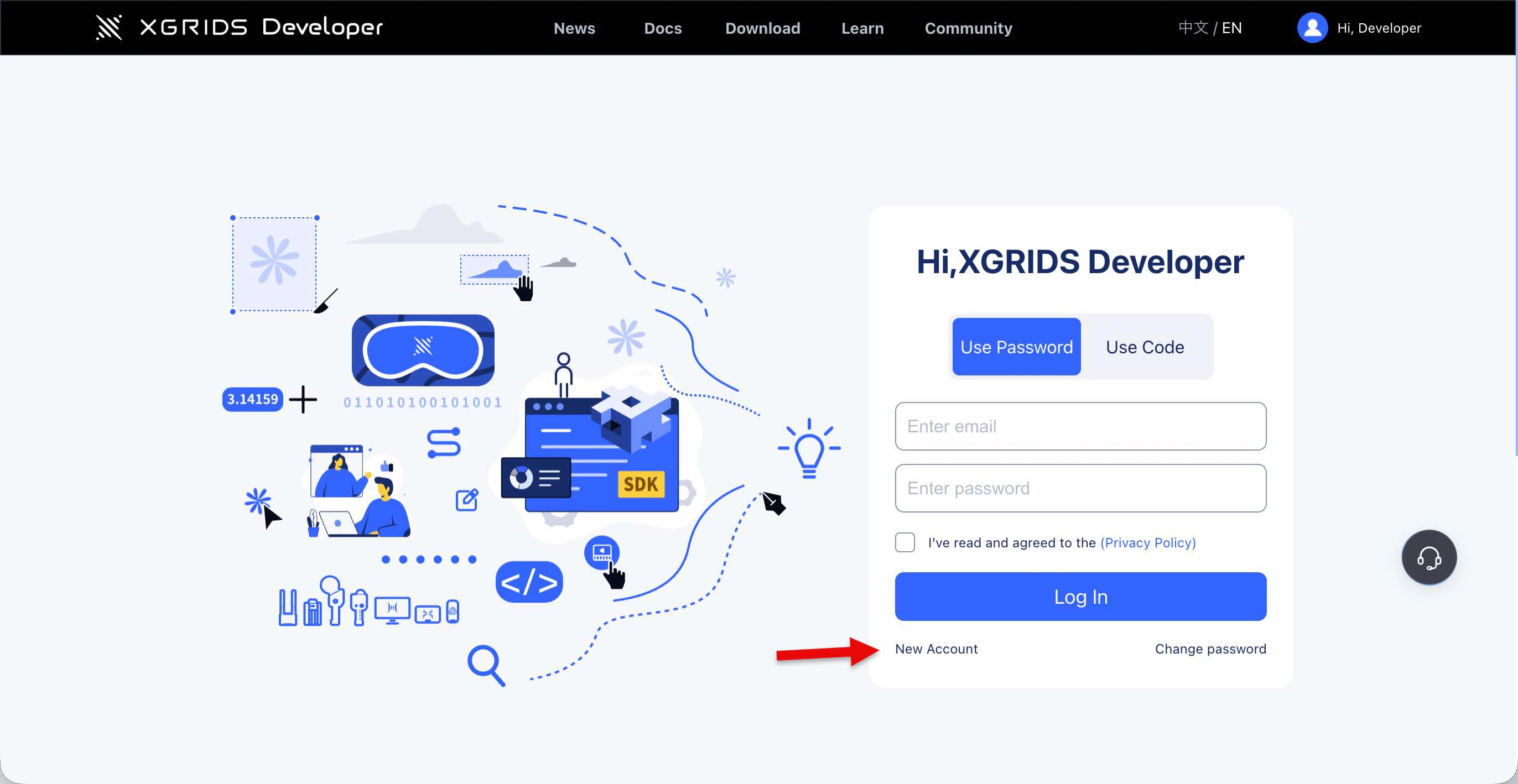Create a New Account
This screenshot has width=1518, height=784.
tap(936, 649)
